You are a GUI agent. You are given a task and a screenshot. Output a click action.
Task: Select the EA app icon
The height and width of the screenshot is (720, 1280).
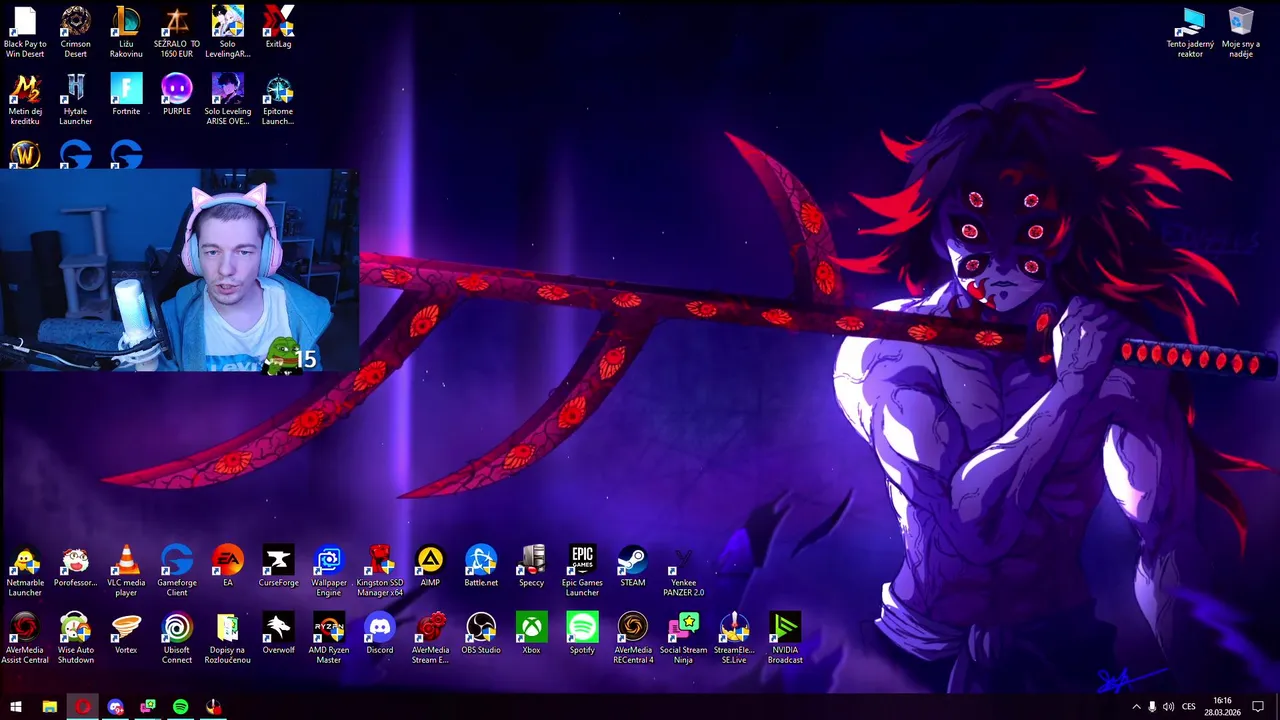click(x=227, y=566)
